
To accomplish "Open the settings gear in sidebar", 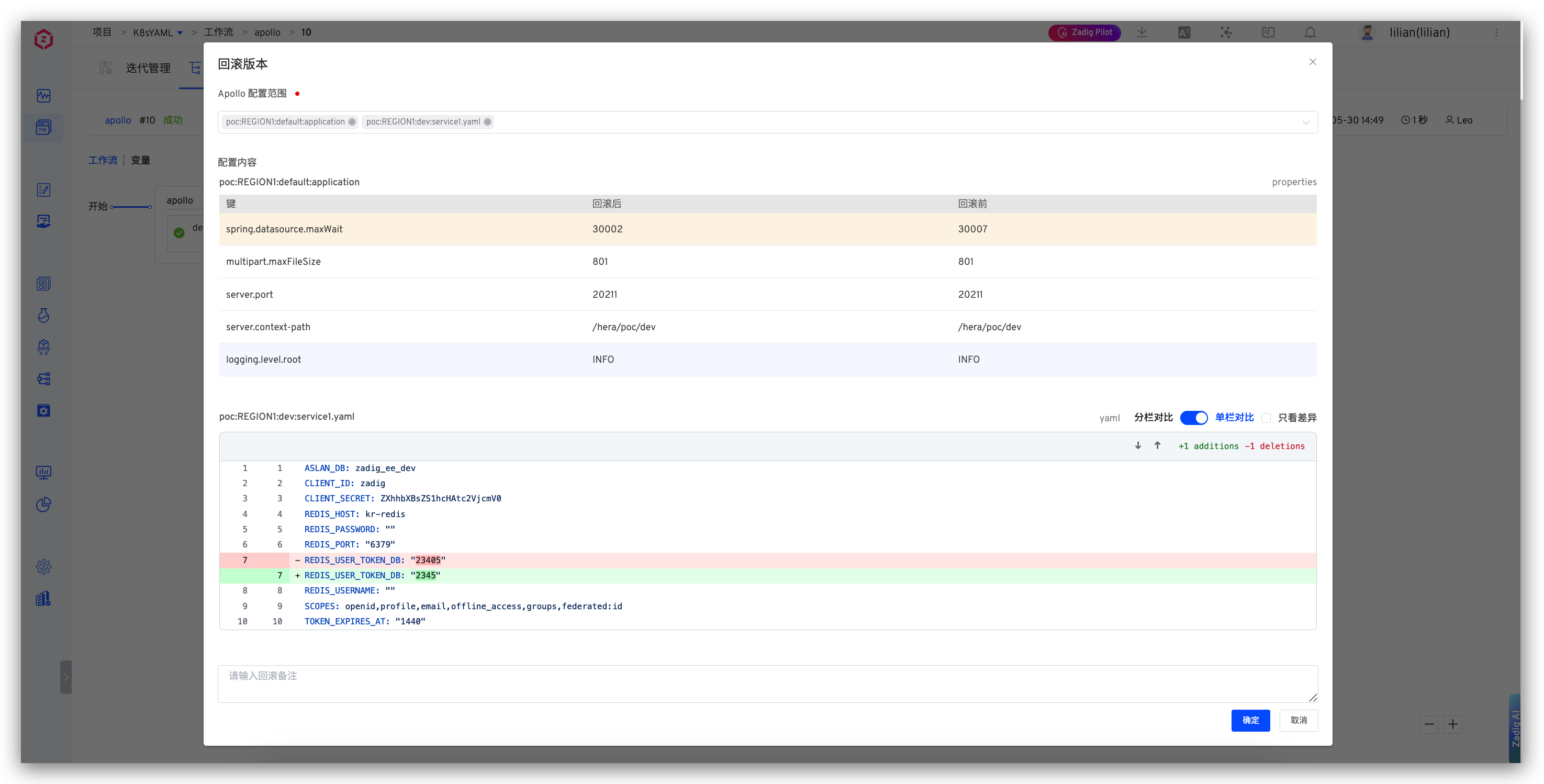I will (43, 566).
